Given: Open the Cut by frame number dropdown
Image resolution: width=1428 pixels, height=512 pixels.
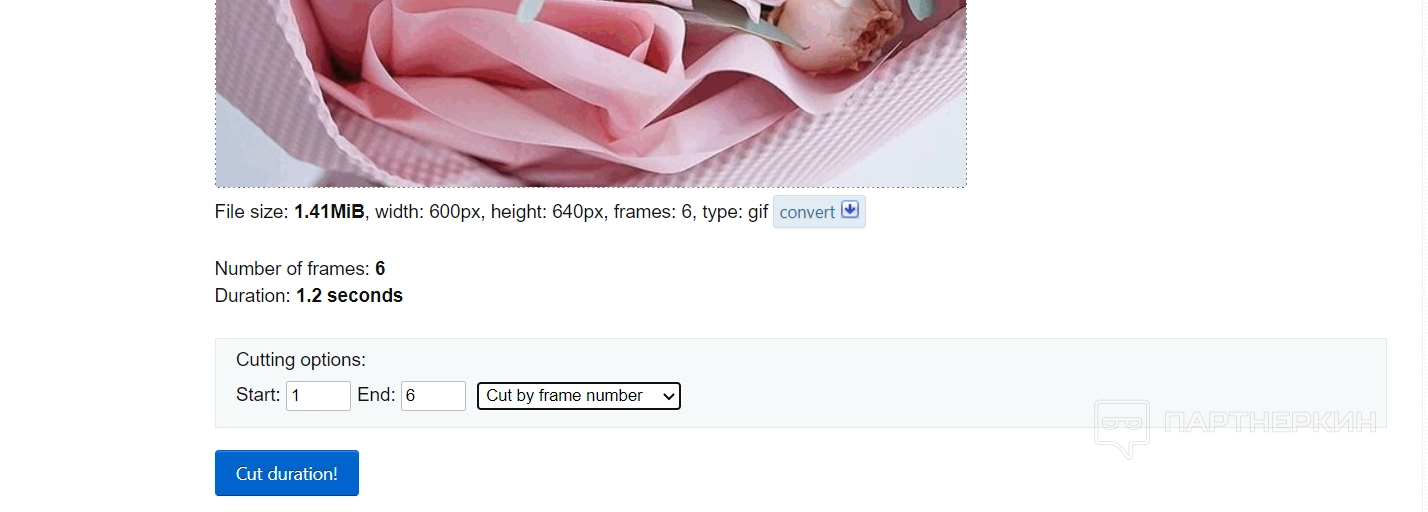Looking at the screenshot, I should (579, 396).
